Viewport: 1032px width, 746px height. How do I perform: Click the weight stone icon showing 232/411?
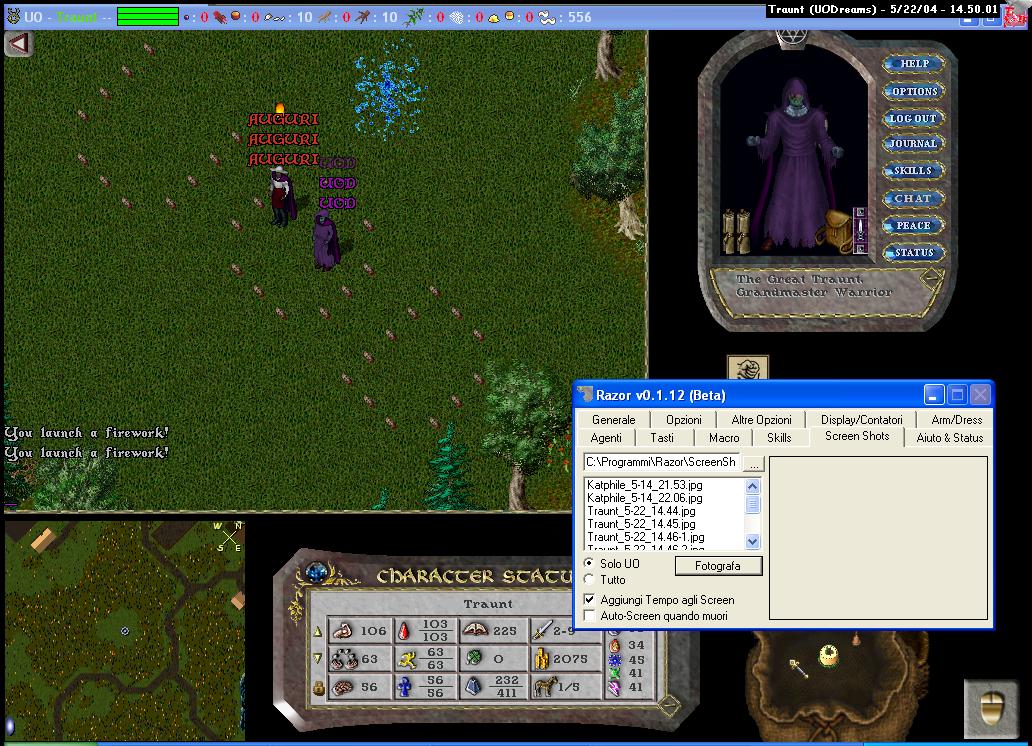point(473,687)
